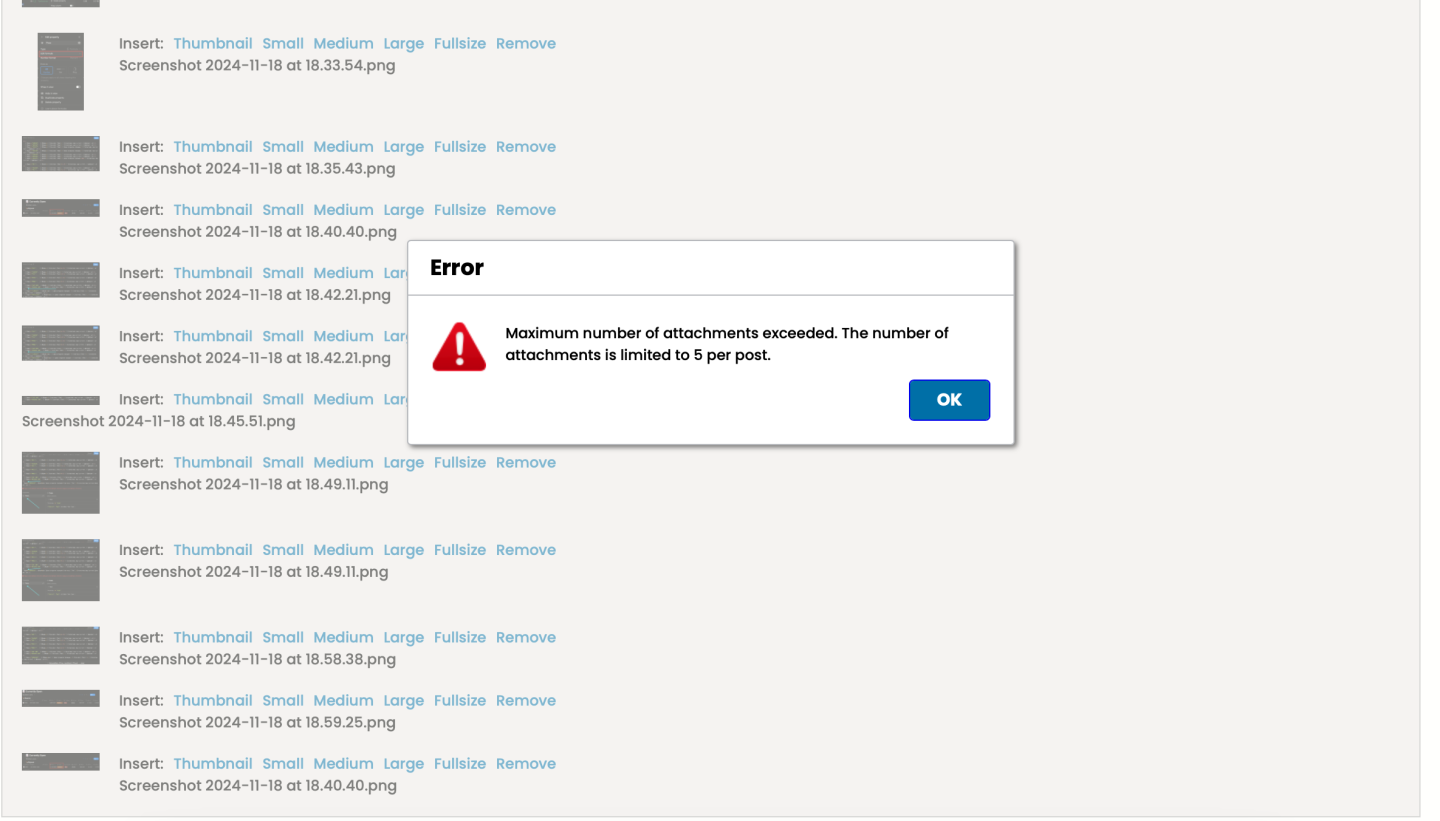Choose Thumbnail link for Screenshot 18.35.43

click(x=212, y=147)
